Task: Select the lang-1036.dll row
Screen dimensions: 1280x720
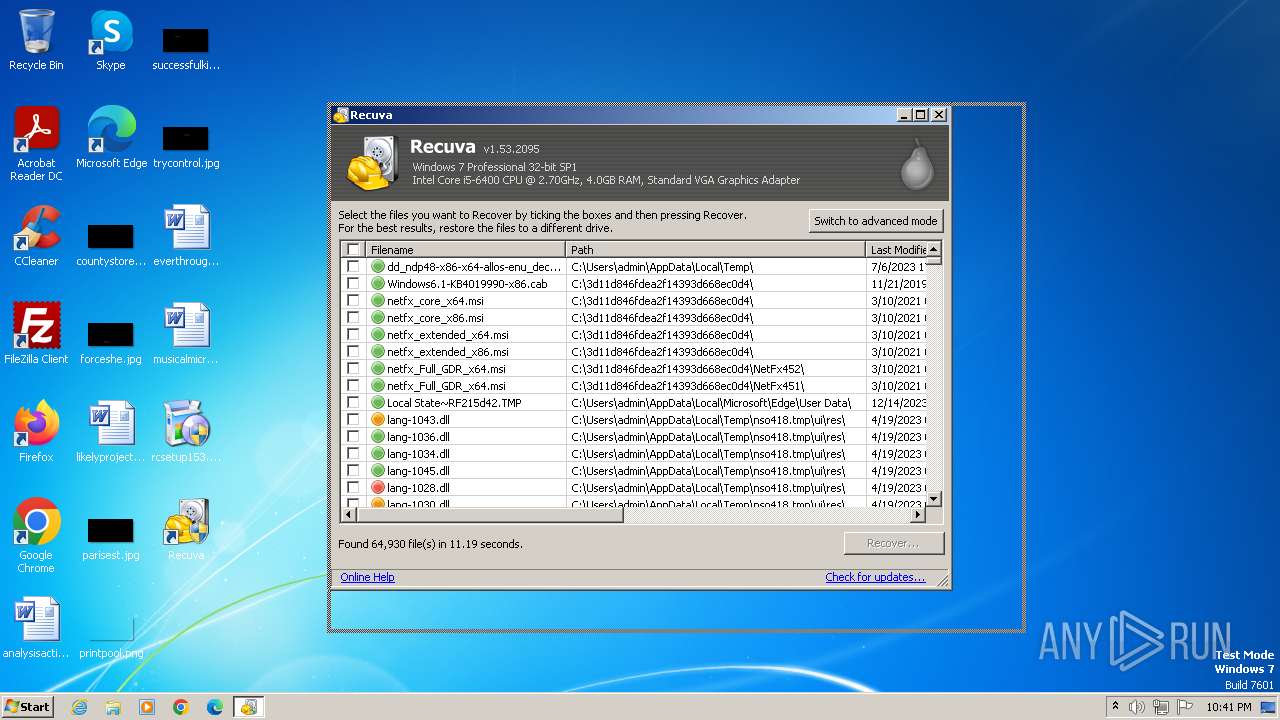Action: [x=634, y=437]
